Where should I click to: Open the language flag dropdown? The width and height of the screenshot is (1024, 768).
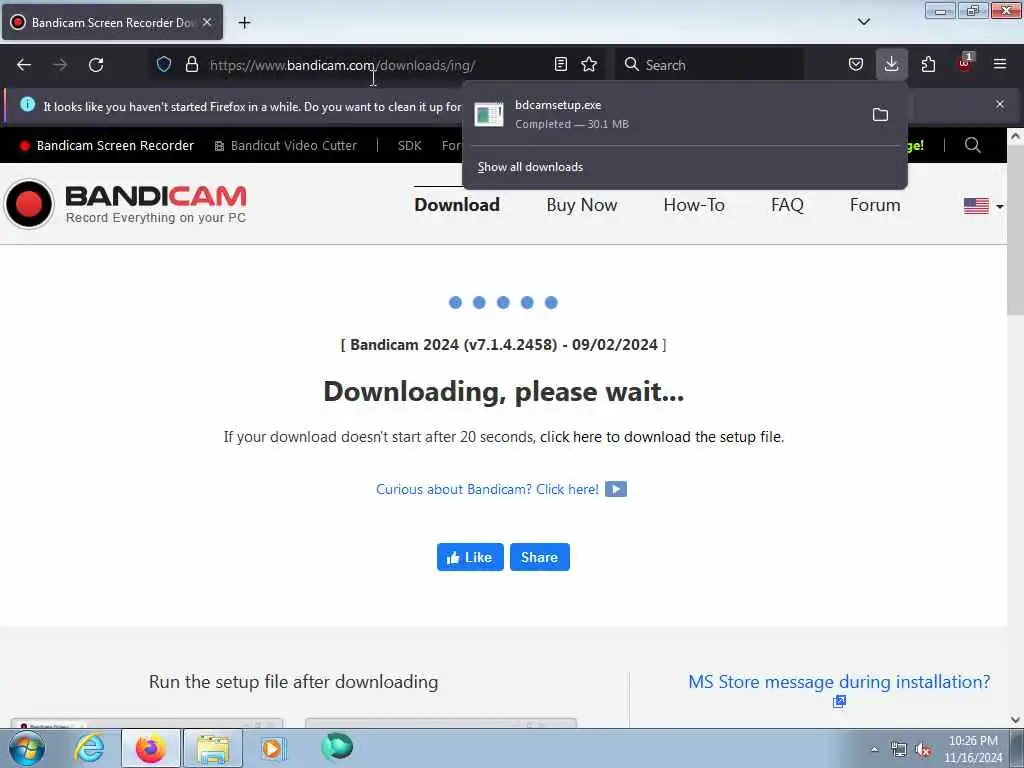pos(984,206)
